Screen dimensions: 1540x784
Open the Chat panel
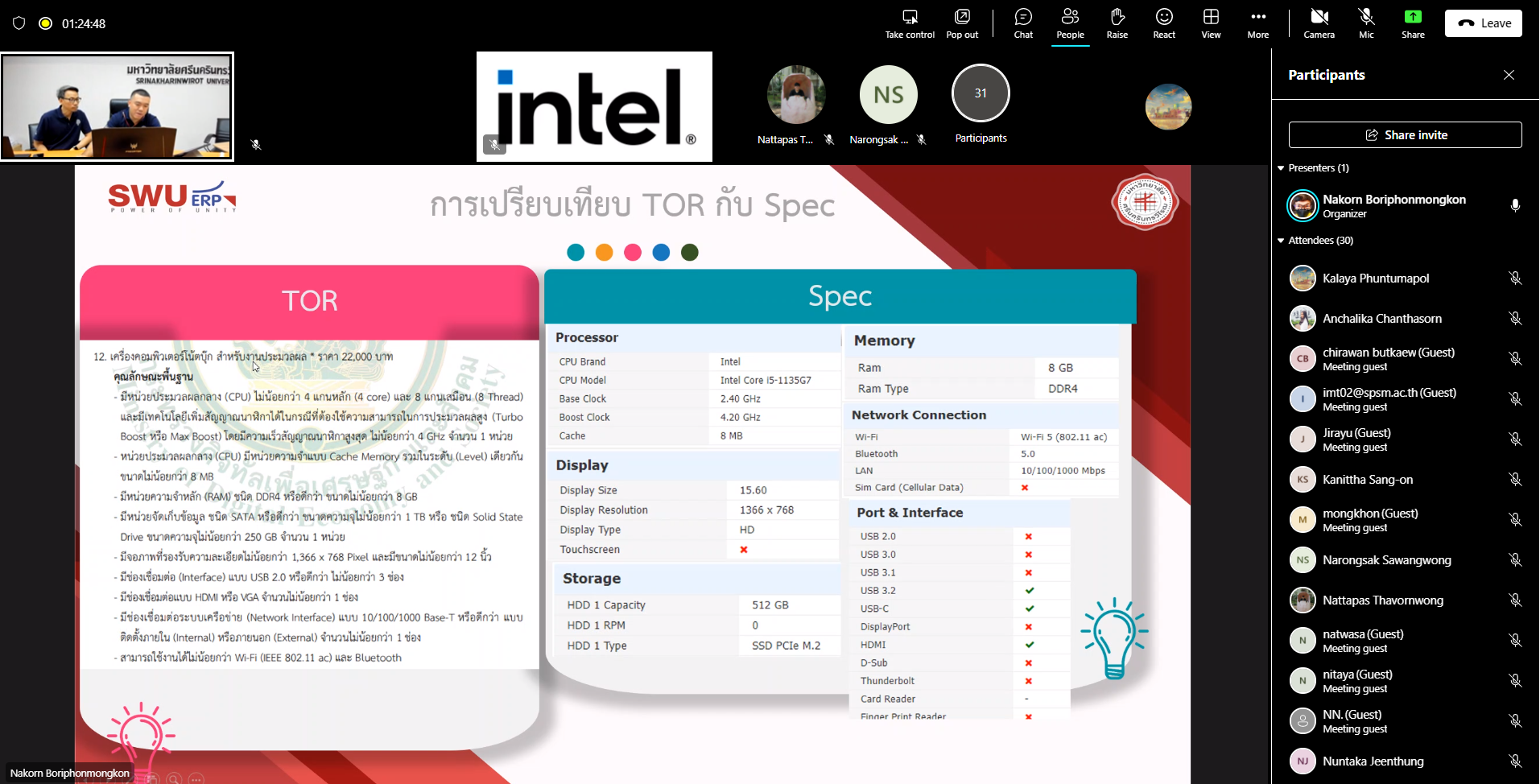tap(1023, 18)
